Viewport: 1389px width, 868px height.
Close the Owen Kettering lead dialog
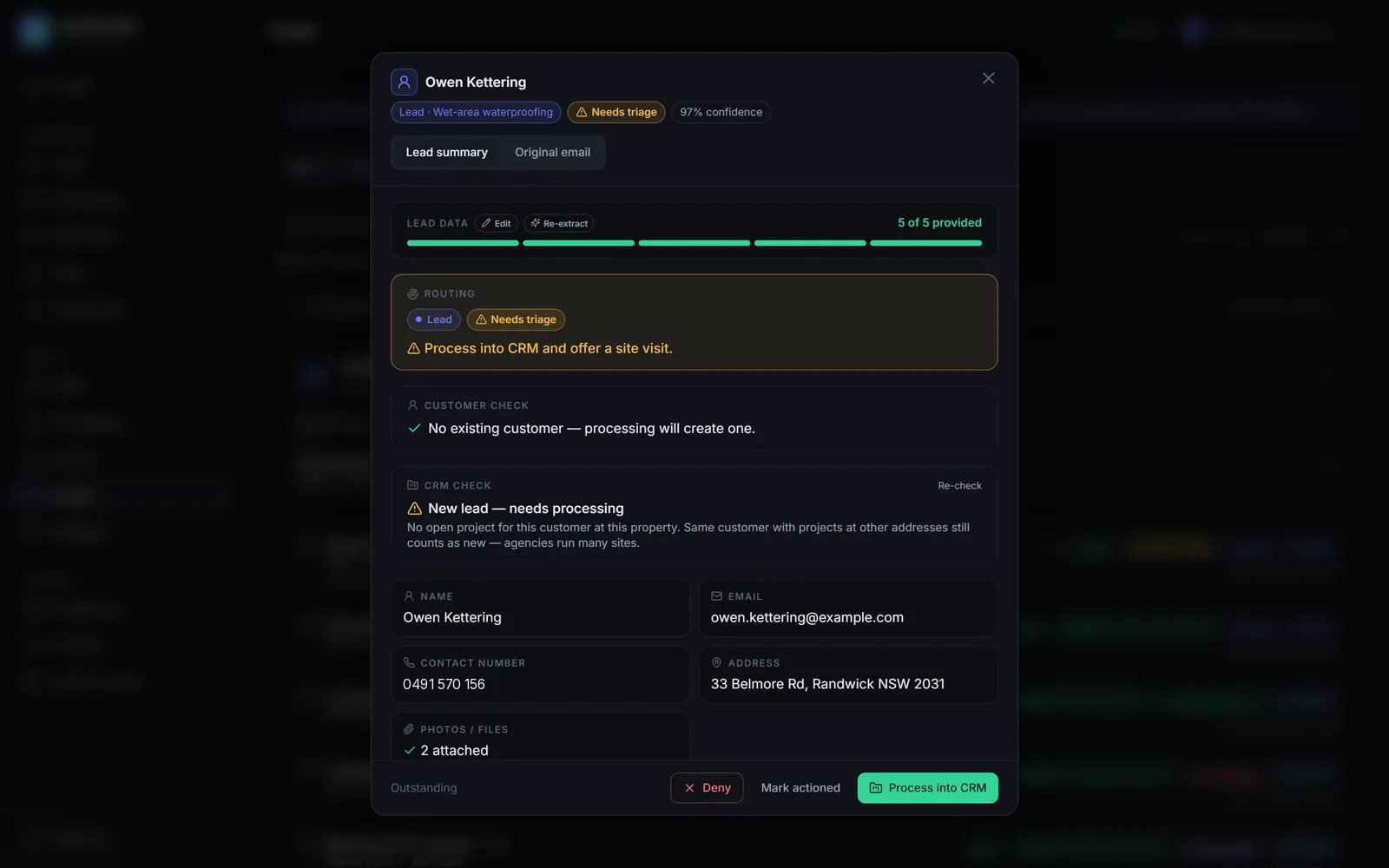coord(988,78)
